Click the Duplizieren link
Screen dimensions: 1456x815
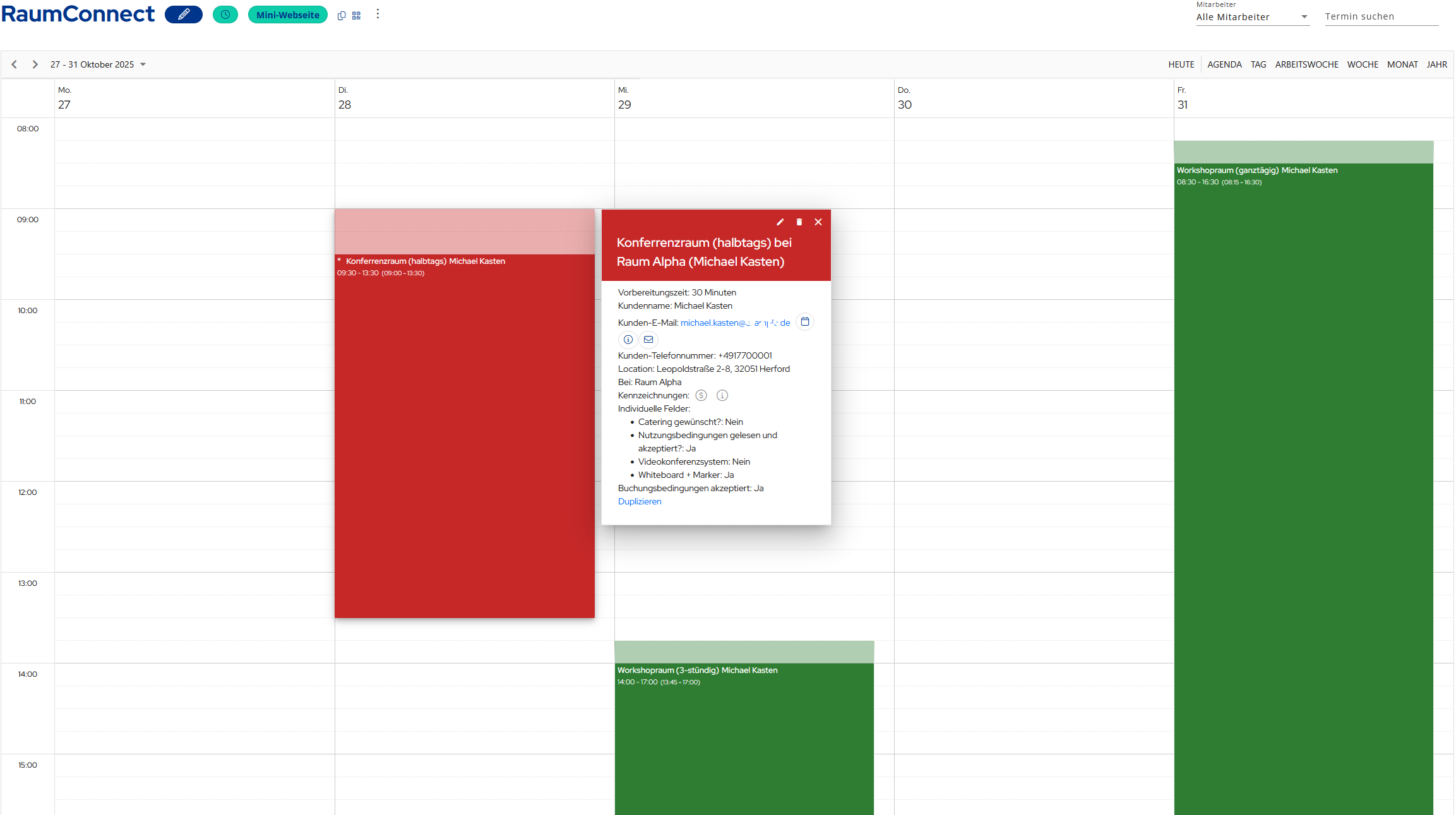(640, 502)
